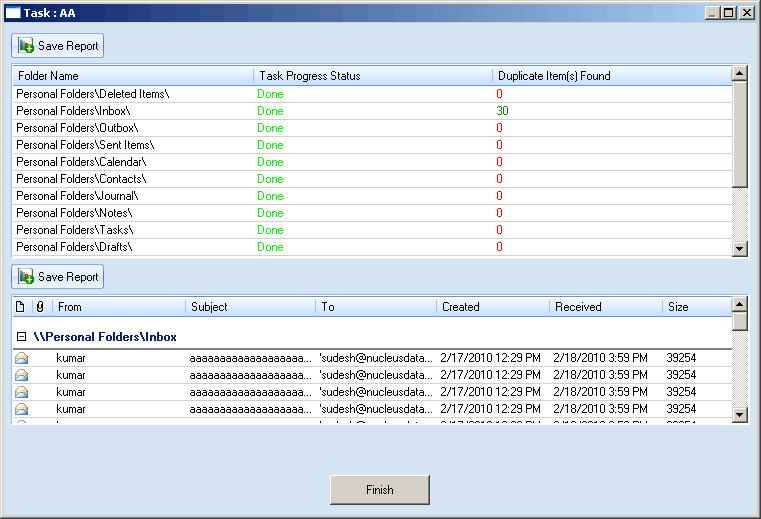Click the second email envelope icon

click(x=21, y=375)
